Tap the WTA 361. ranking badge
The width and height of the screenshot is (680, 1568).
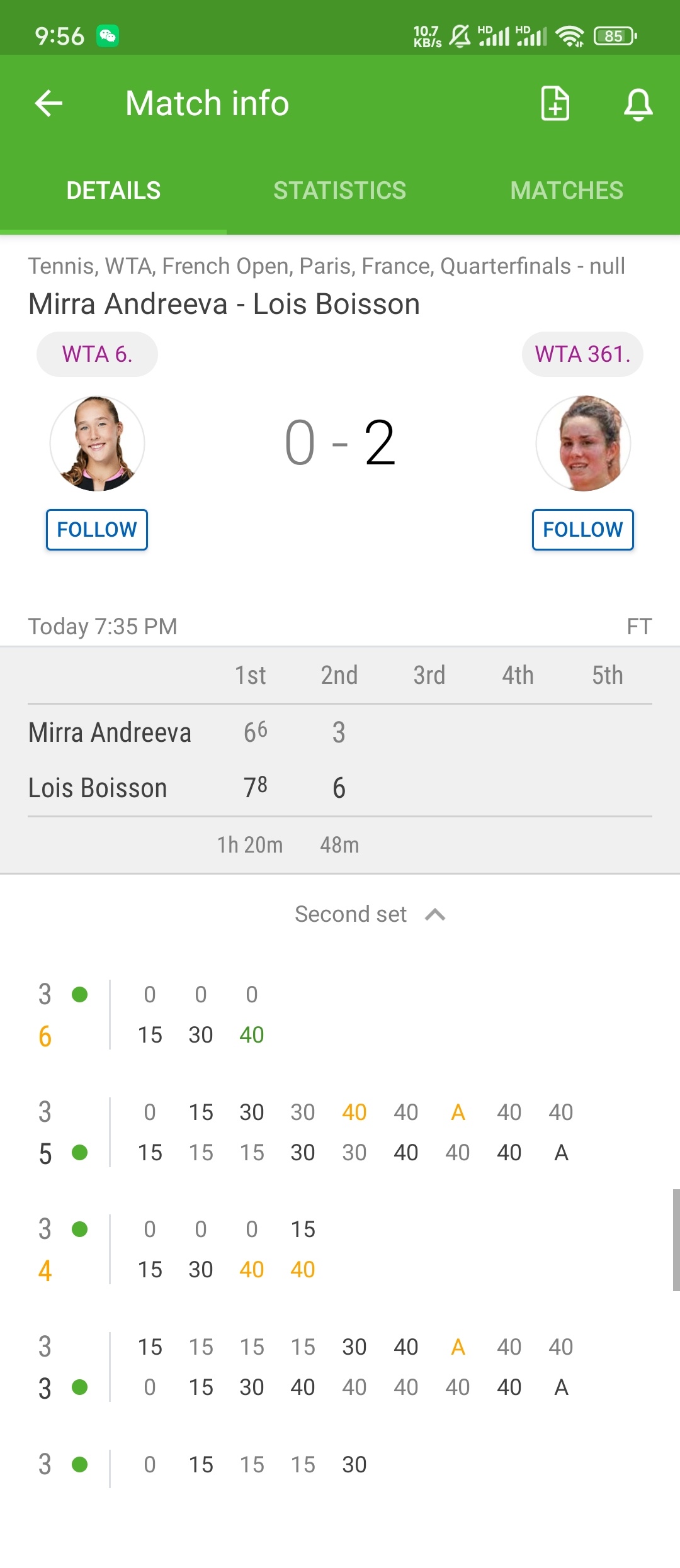(x=582, y=354)
